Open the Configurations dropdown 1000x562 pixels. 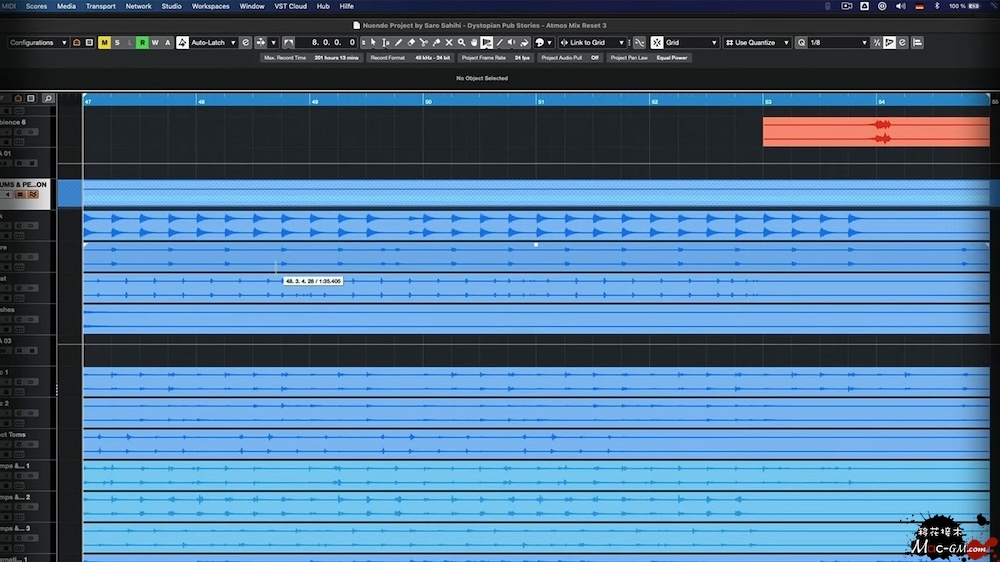(38, 43)
